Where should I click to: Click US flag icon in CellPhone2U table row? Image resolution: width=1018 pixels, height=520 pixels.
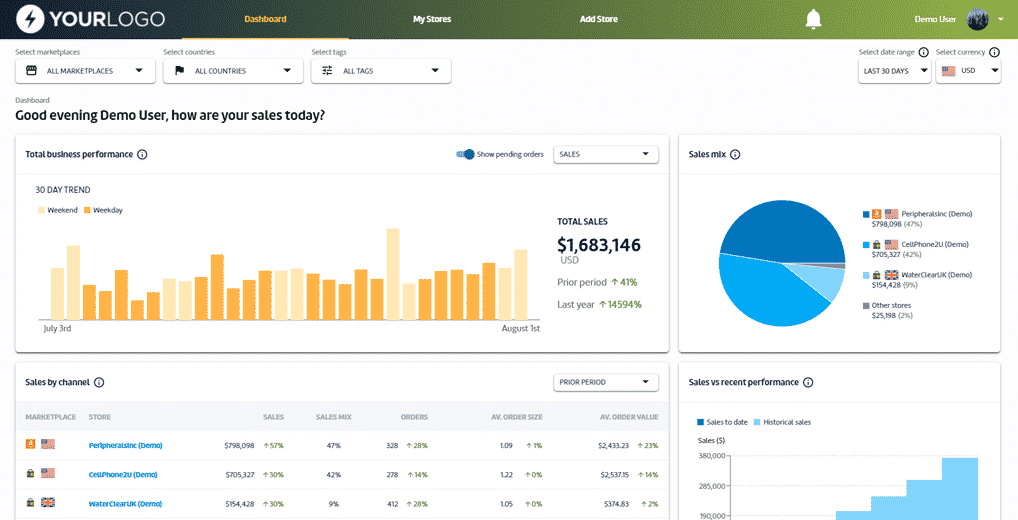point(47,474)
